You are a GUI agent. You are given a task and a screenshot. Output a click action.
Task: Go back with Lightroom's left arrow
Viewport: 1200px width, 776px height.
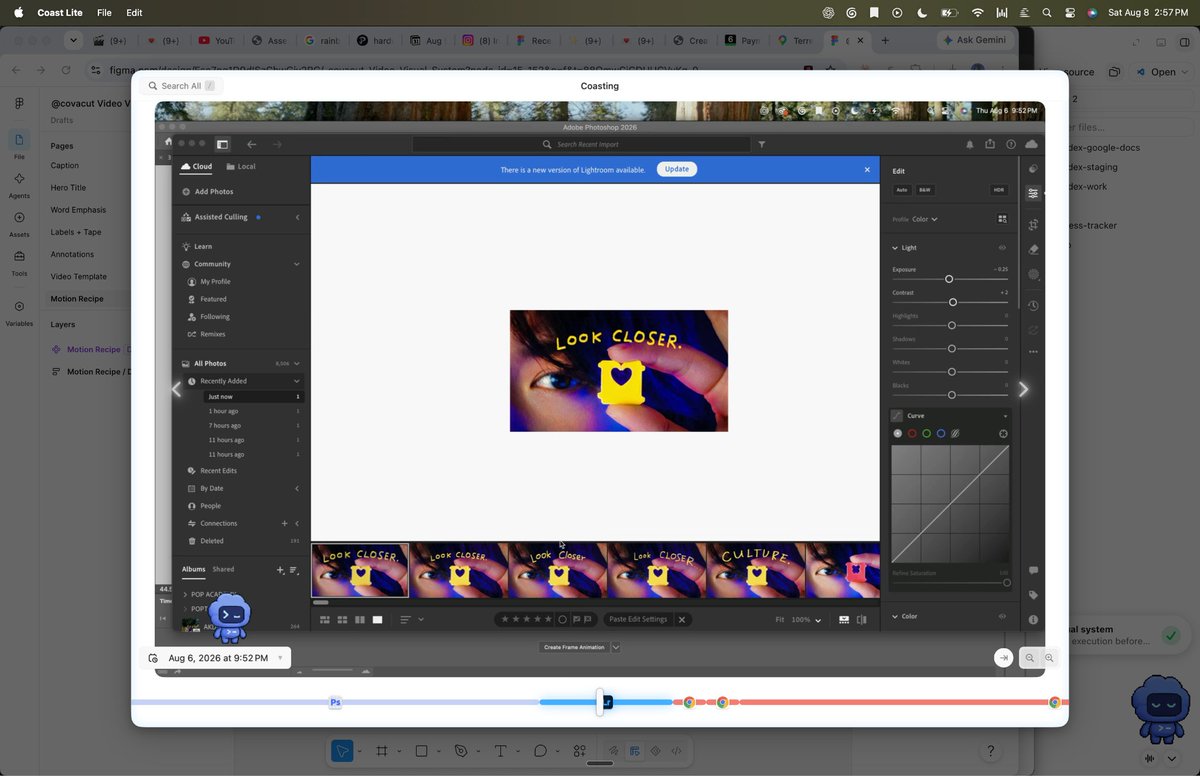point(251,144)
